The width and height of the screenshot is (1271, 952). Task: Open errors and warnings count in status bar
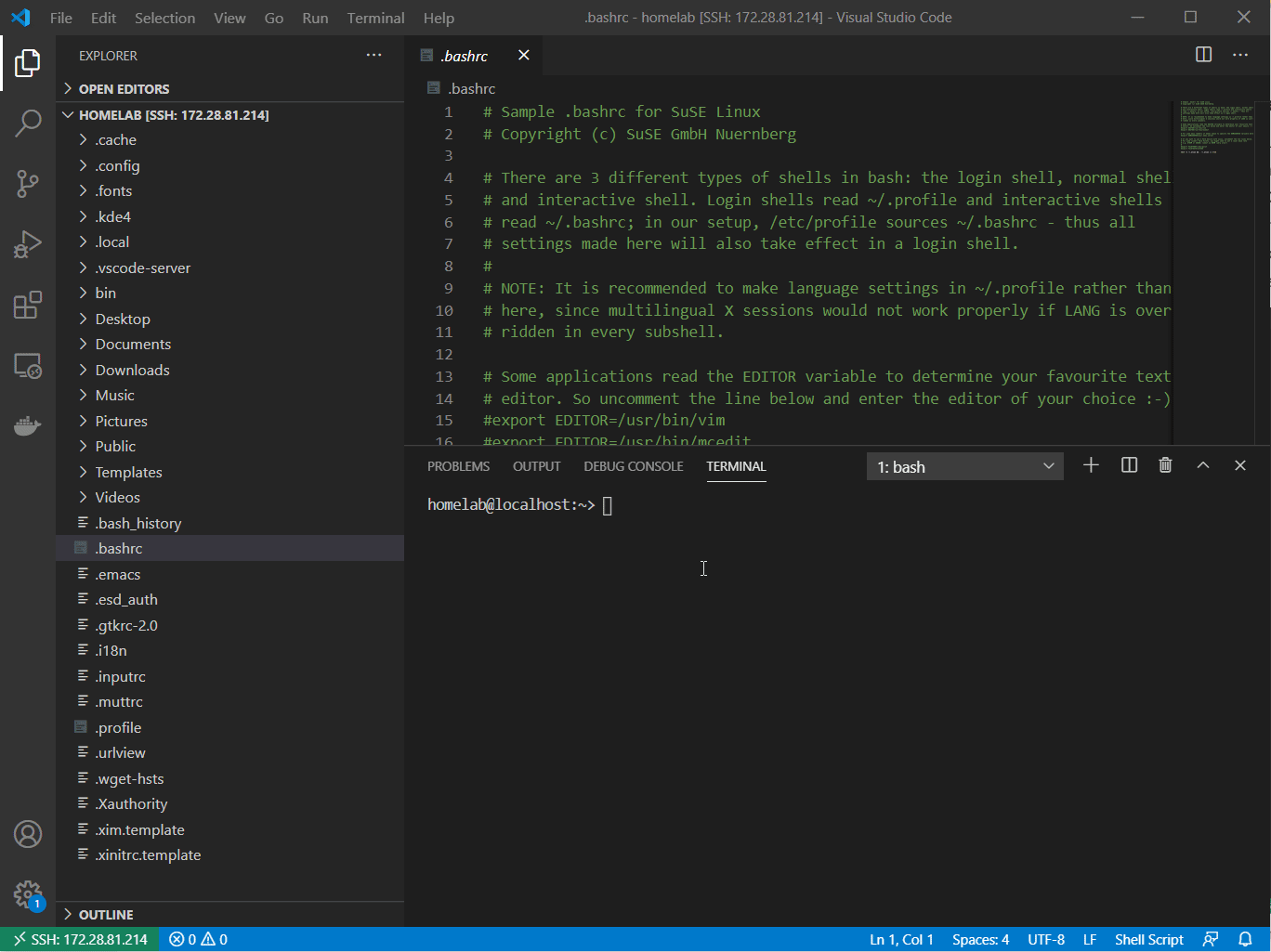coord(198,939)
